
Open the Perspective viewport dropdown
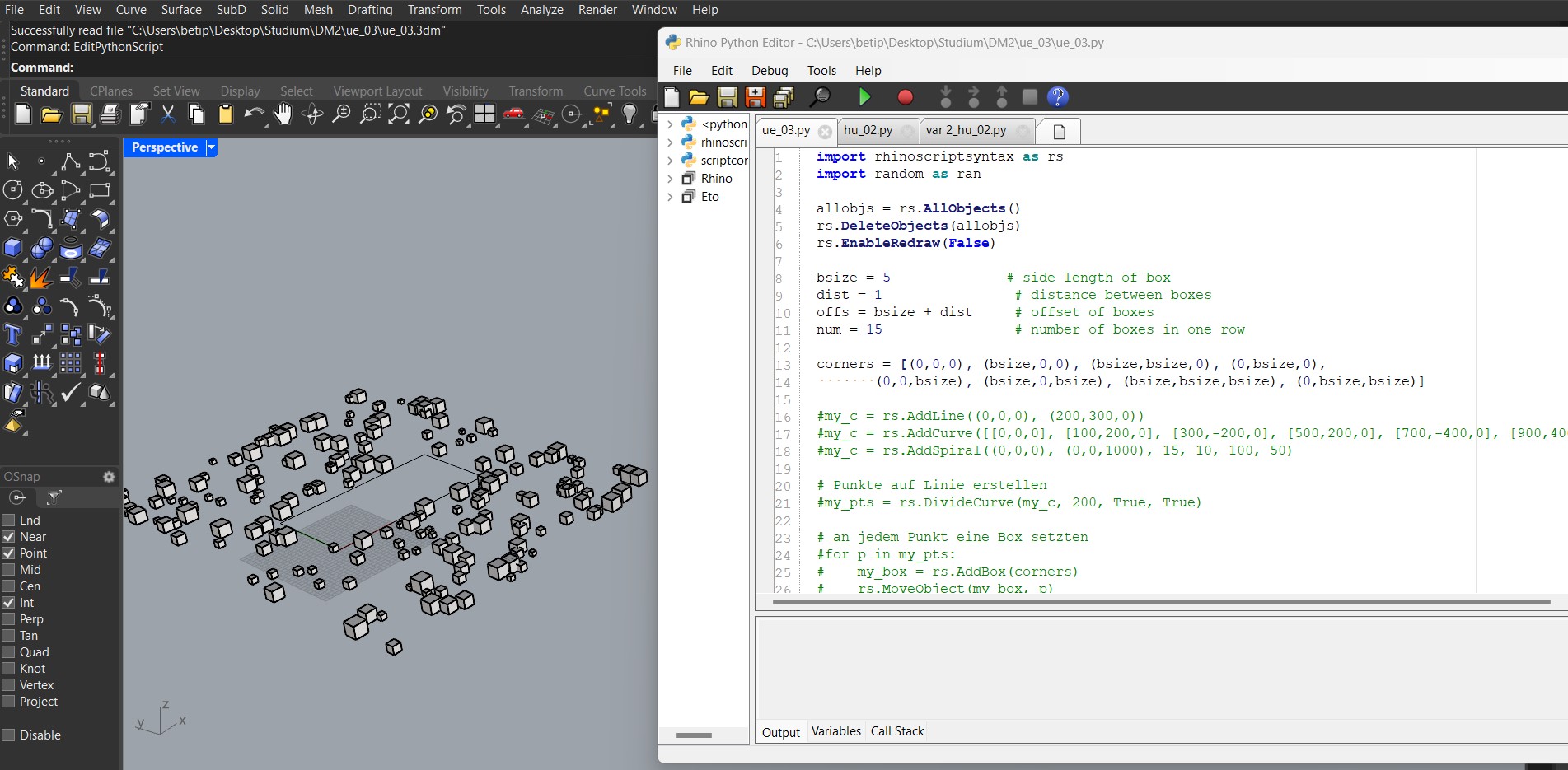pos(211,147)
